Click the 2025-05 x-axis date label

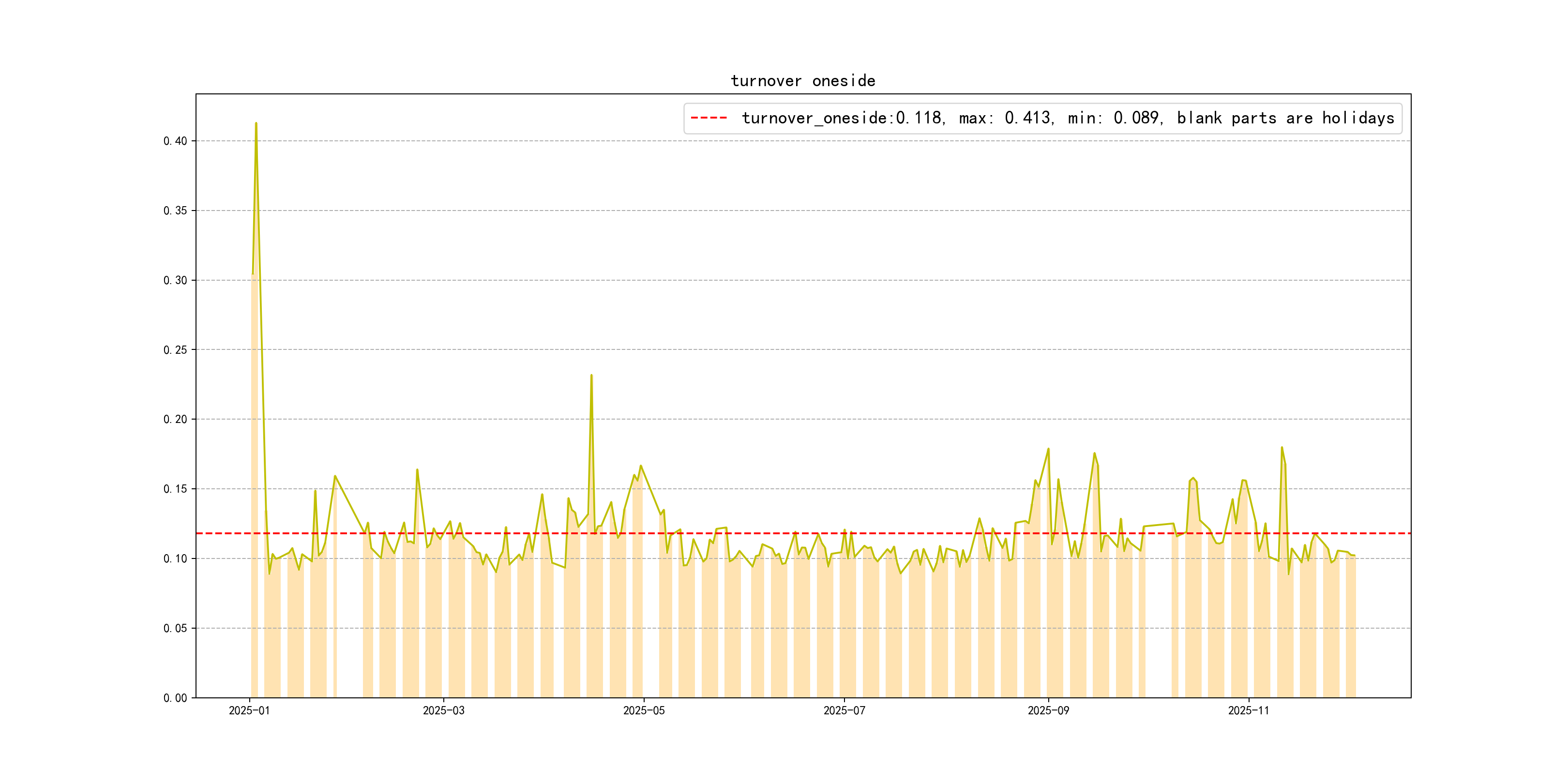(x=643, y=711)
